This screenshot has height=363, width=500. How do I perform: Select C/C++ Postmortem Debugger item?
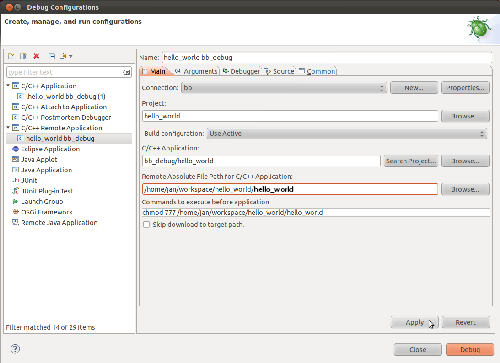click(x=66, y=117)
